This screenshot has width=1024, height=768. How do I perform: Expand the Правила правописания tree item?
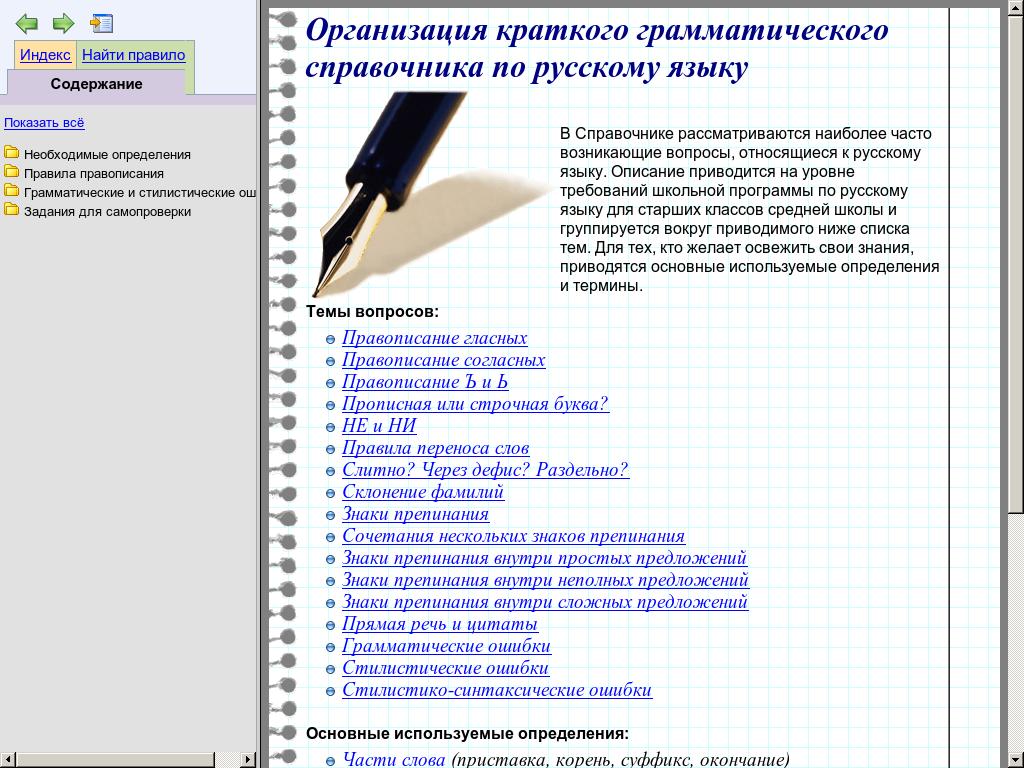coord(94,173)
